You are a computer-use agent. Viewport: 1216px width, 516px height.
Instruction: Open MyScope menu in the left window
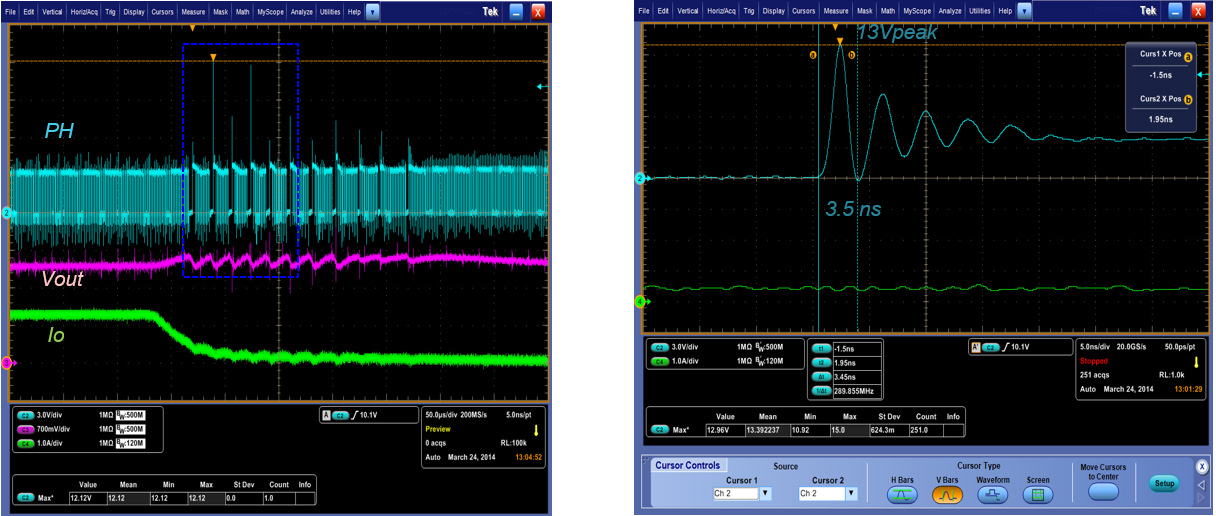[269, 13]
